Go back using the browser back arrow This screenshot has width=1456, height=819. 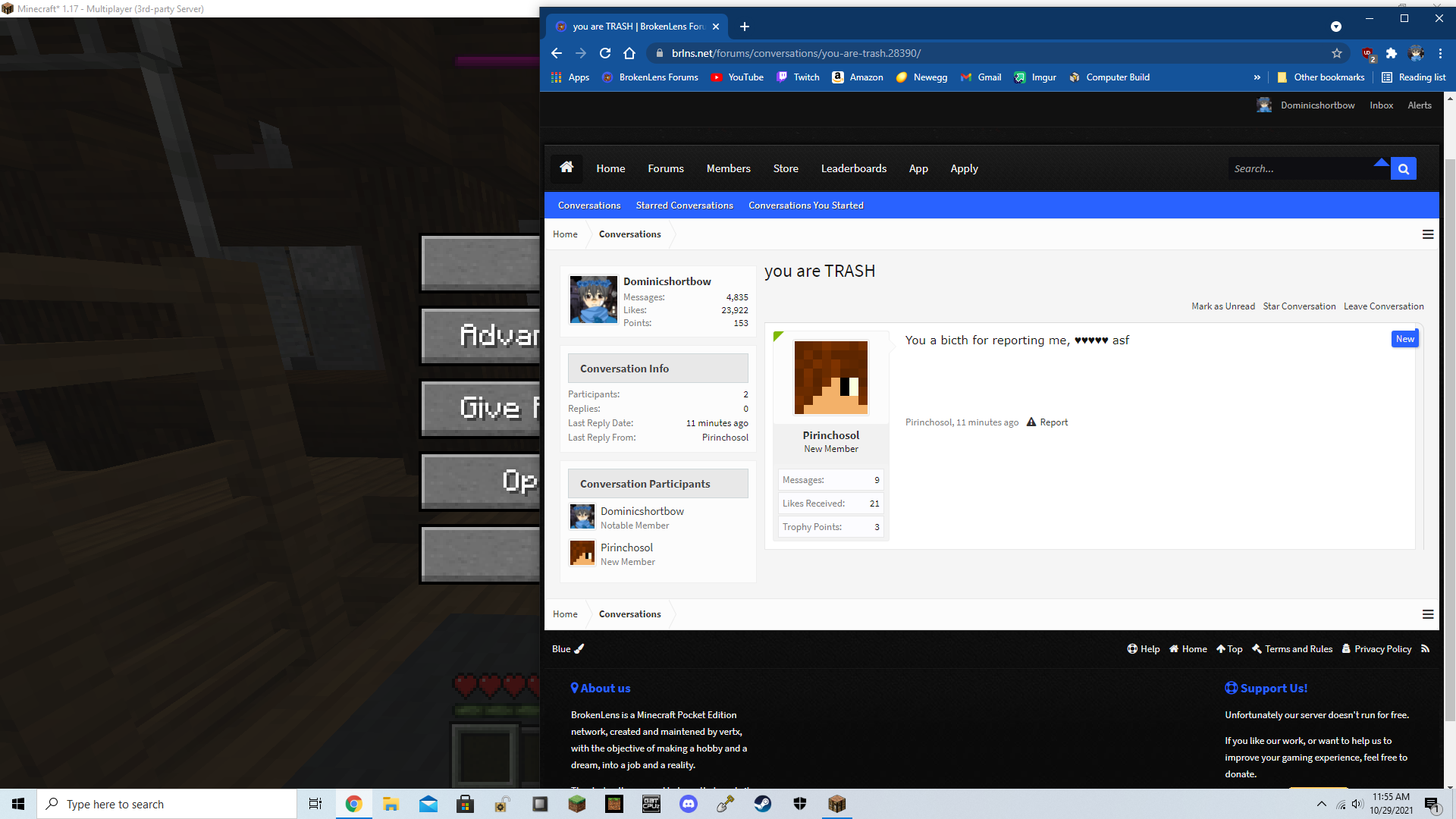[x=557, y=53]
